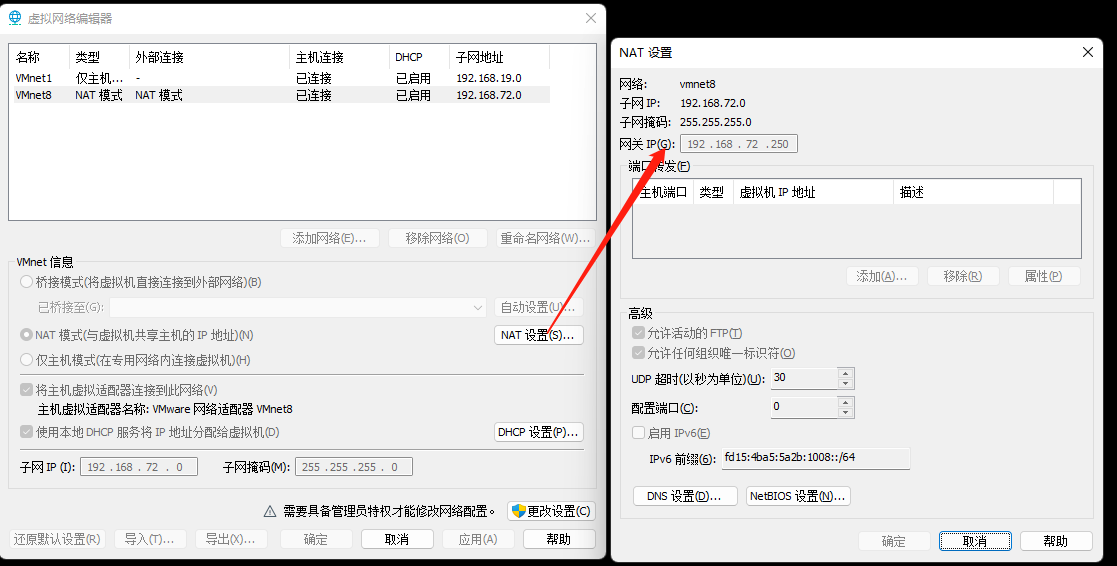Click 取消 in Virtual Network Editor
Screen dimensions: 1117x566
397,540
